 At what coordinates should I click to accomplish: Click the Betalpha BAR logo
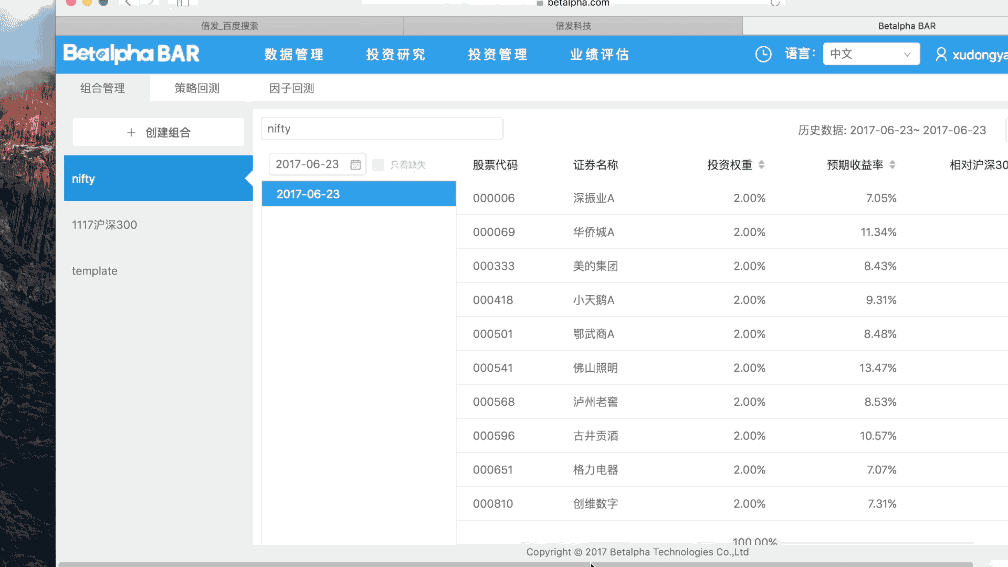[131, 54]
